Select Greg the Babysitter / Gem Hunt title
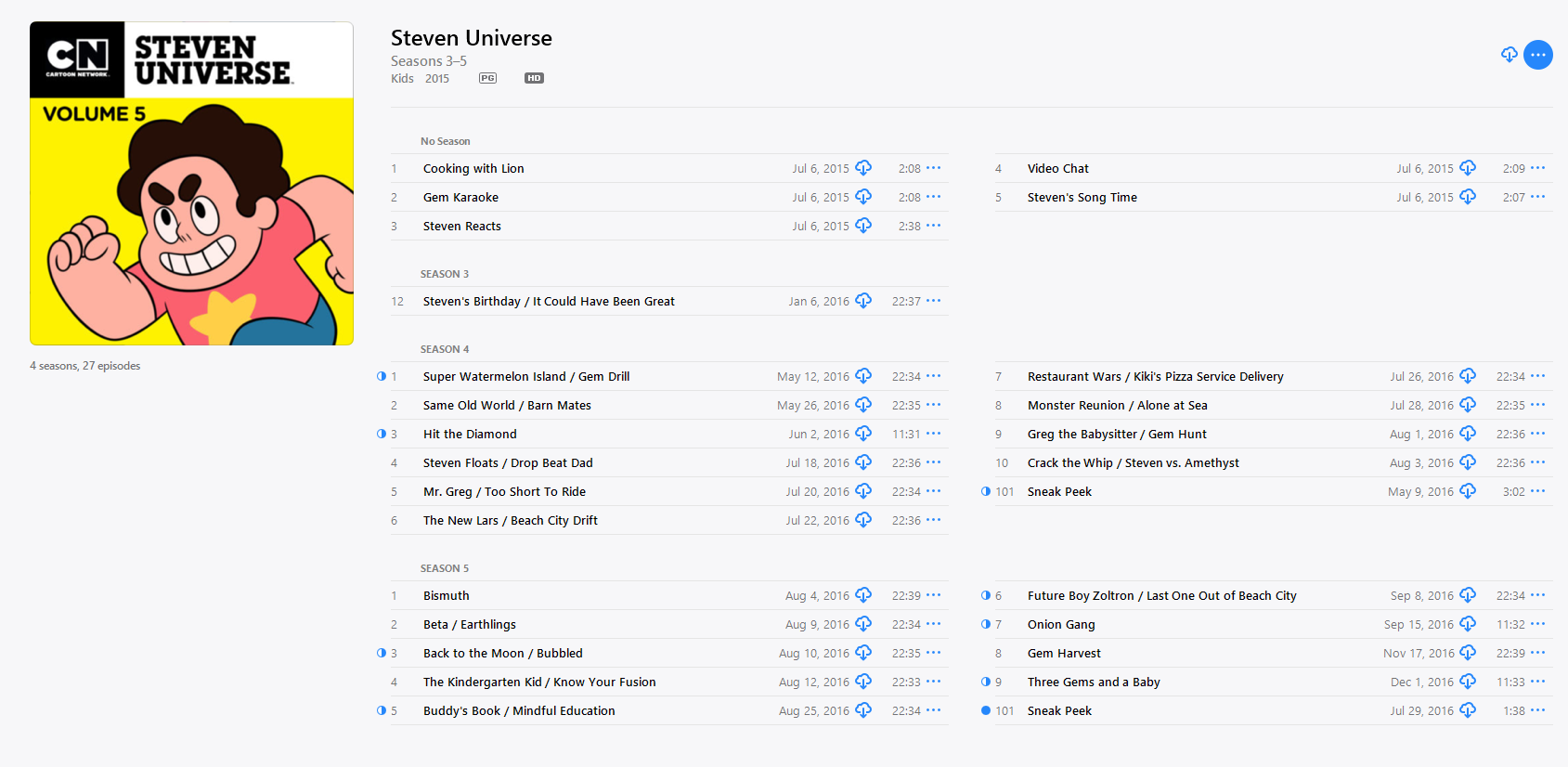The height and width of the screenshot is (767, 1568). click(1117, 434)
